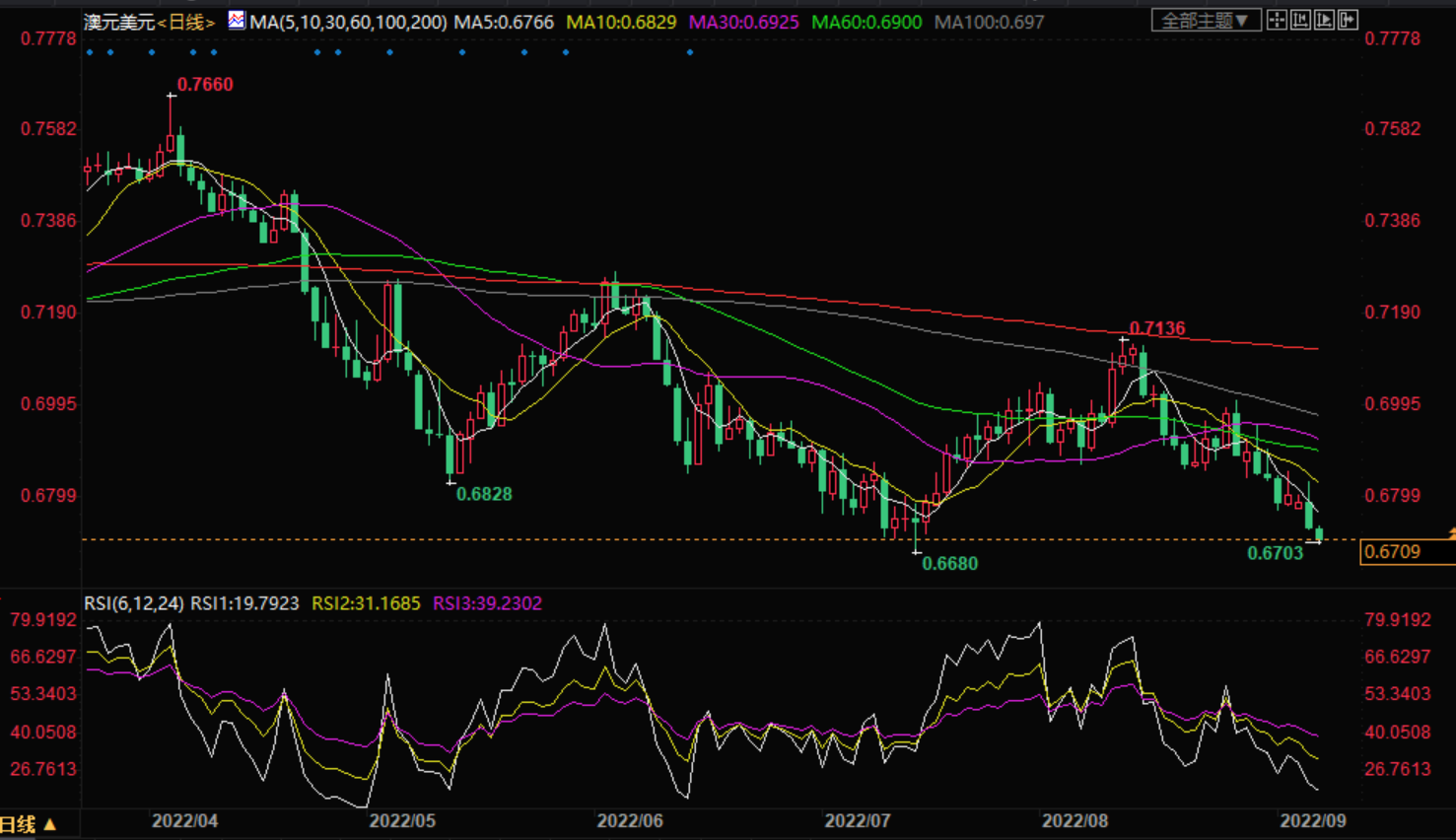Click the 2022/09 date label

[1313, 821]
